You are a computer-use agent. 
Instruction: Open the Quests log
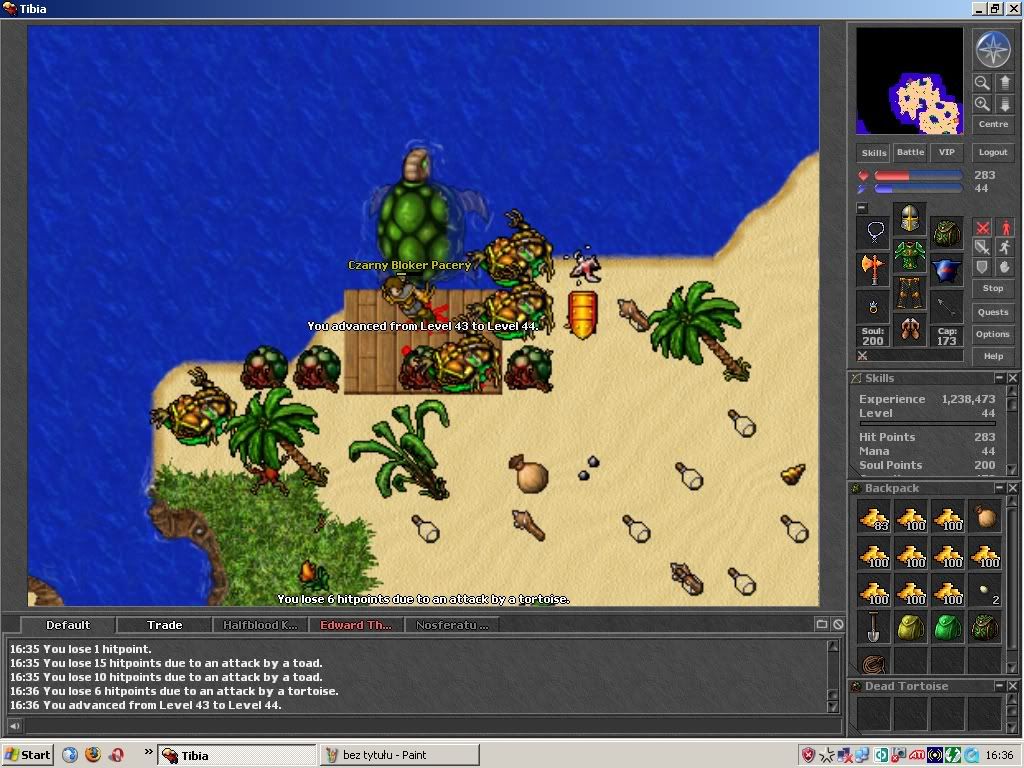(993, 312)
